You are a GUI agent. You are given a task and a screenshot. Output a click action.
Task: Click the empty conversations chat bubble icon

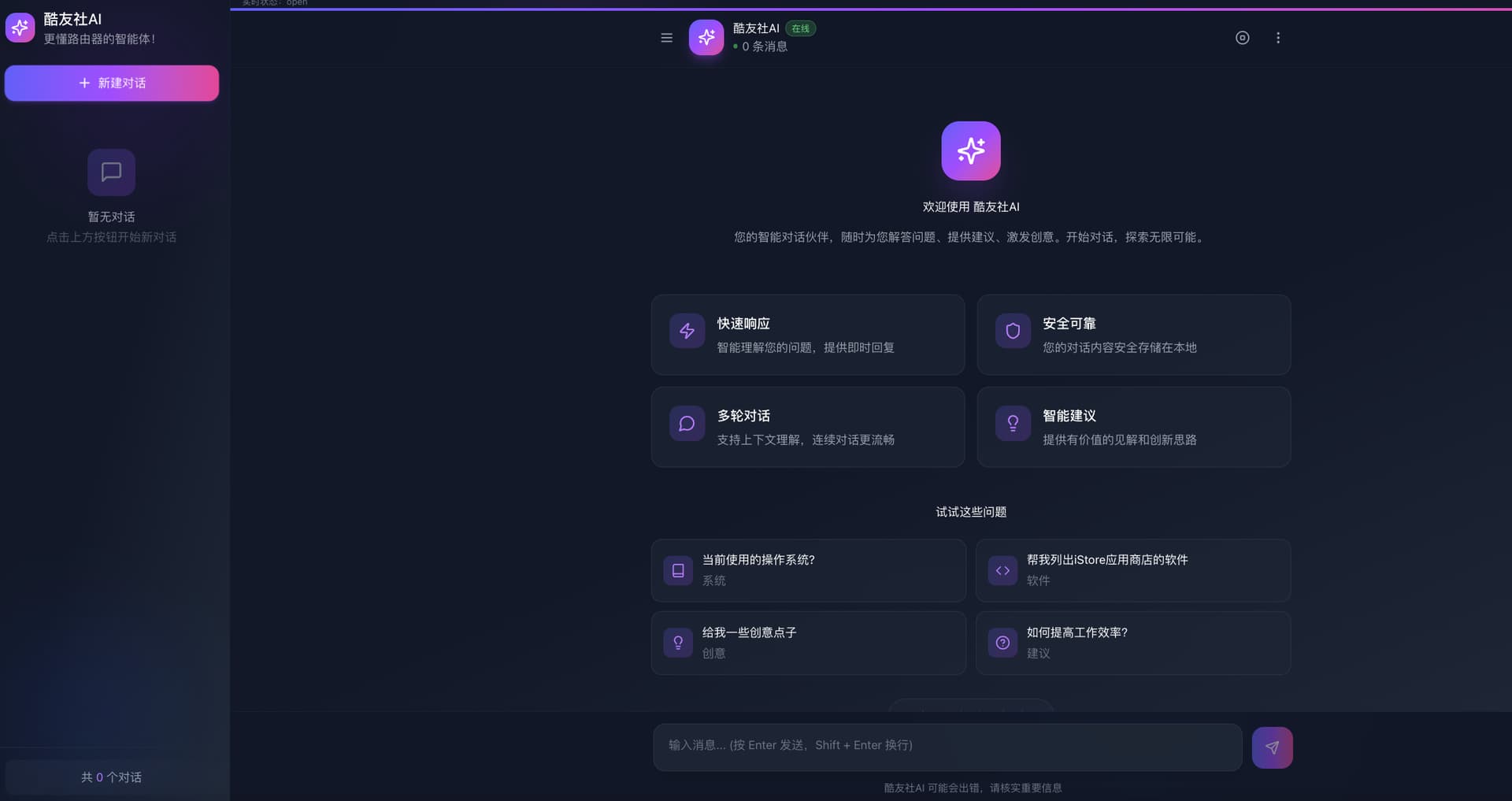pos(111,172)
